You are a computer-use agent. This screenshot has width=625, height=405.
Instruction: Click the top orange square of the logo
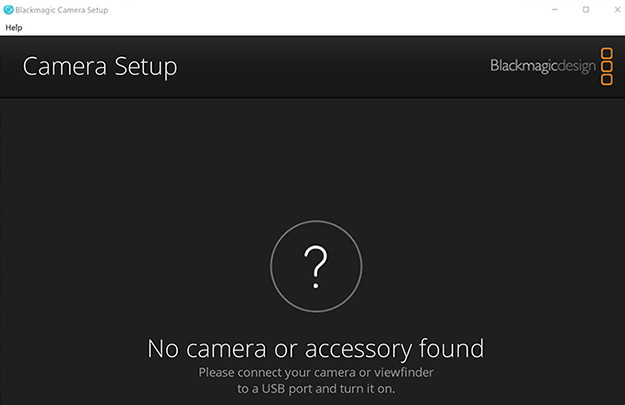click(606, 53)
